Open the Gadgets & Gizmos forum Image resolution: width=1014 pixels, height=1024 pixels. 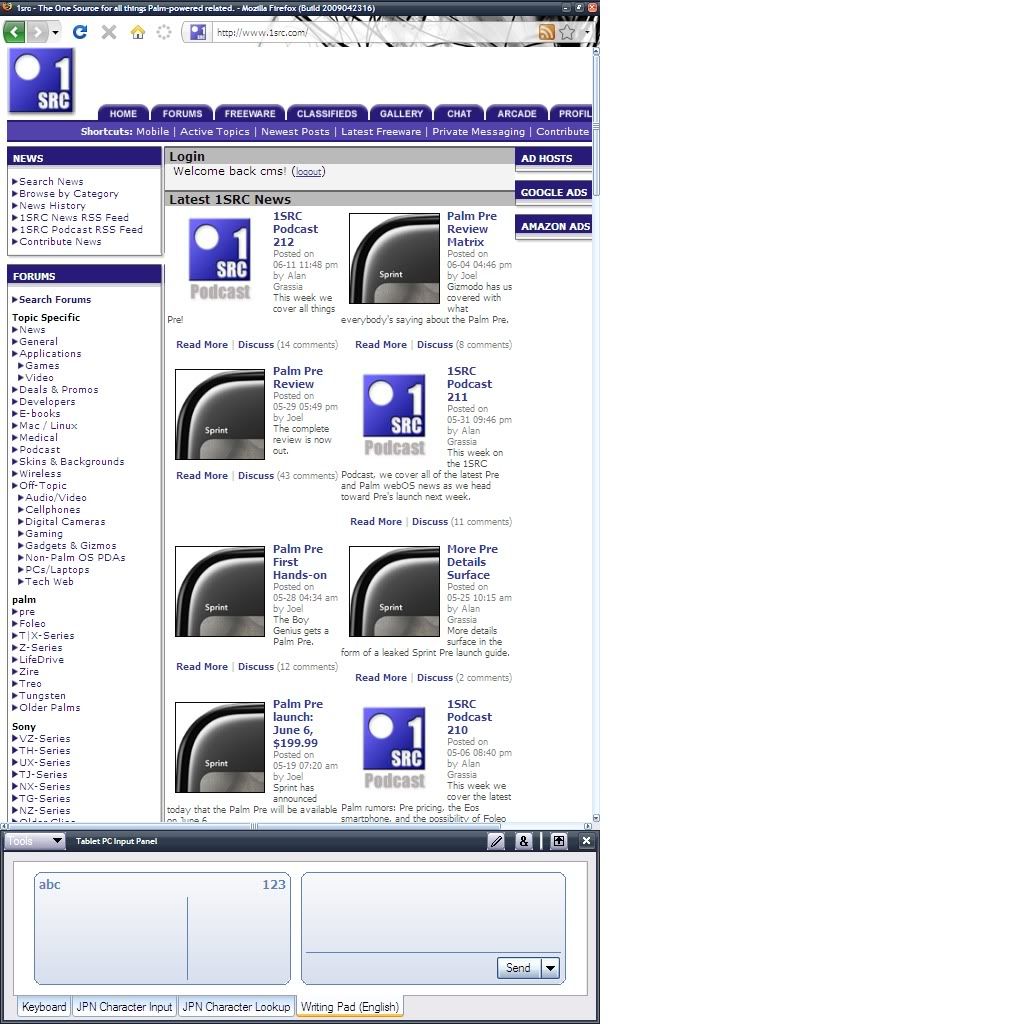[71, 545]
